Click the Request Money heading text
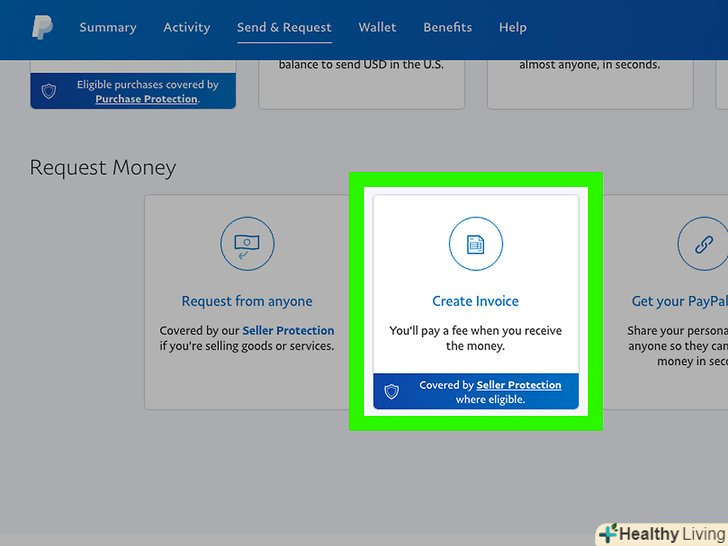Screen dimensions: 728x546 103,168
